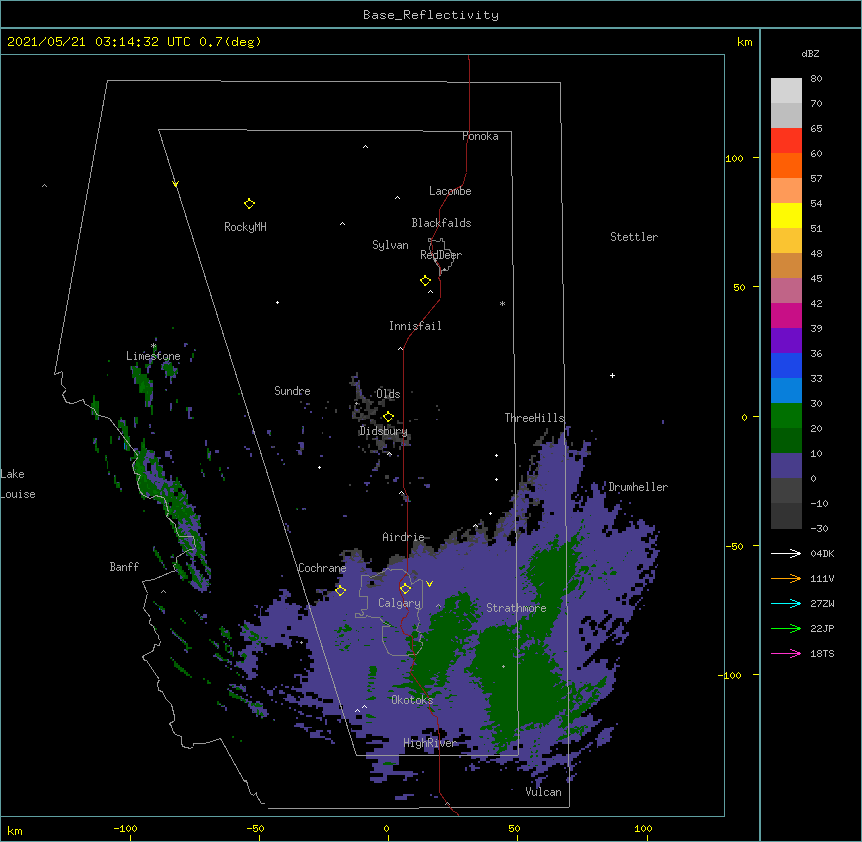Click the Drumheller label
Viewport: 862px width, 842px height.
(x=638, y=487)
